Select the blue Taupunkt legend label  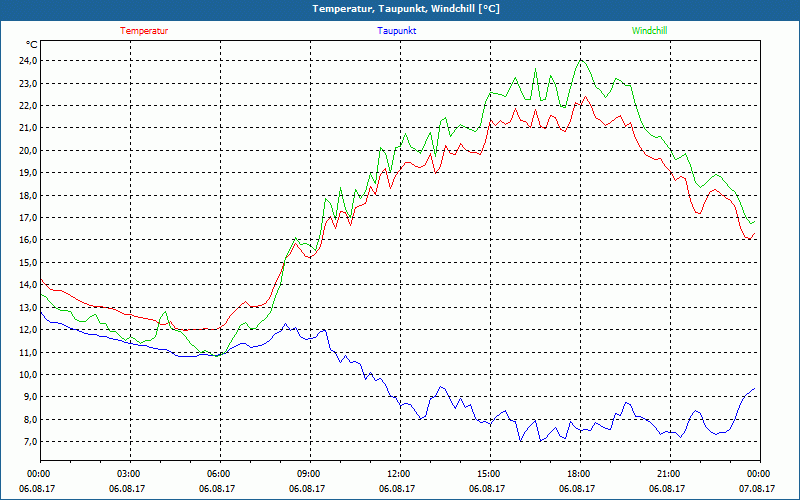396,31
